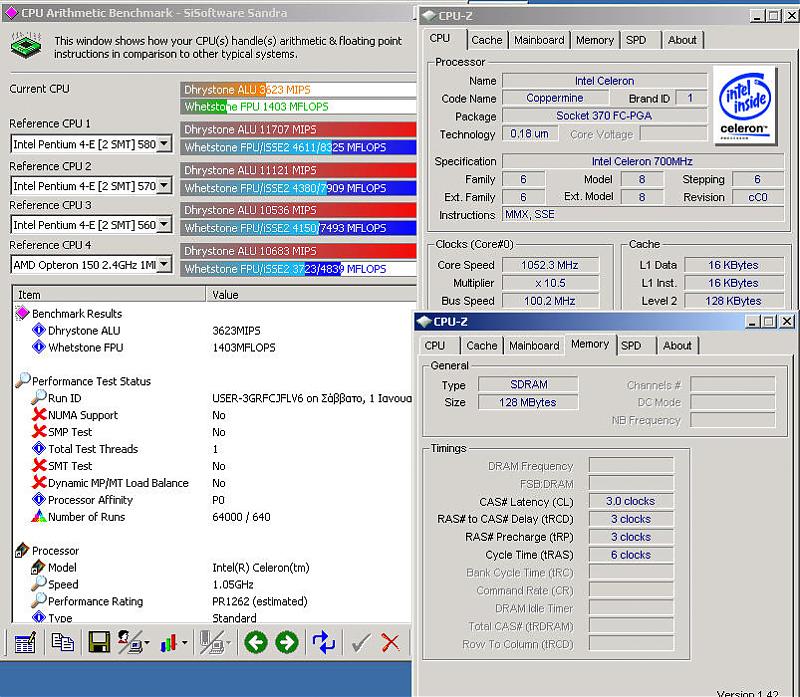
Task: Click the greyed-out device/computer icon
Action: click(x=212, y=642)
